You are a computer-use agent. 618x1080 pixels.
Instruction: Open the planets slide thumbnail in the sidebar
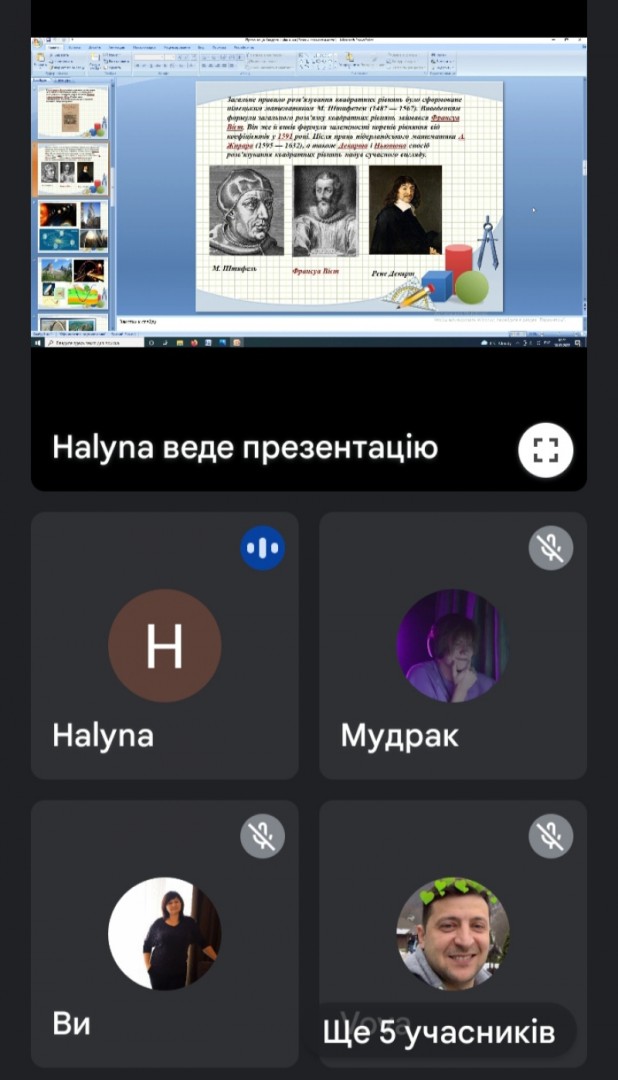point(73,227)
